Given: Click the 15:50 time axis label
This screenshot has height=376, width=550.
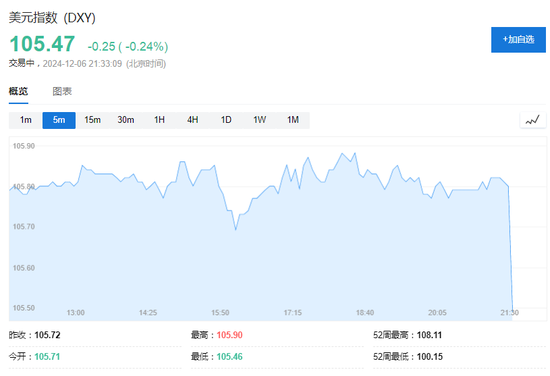Looking at the screenshot, I should (220, 313).
